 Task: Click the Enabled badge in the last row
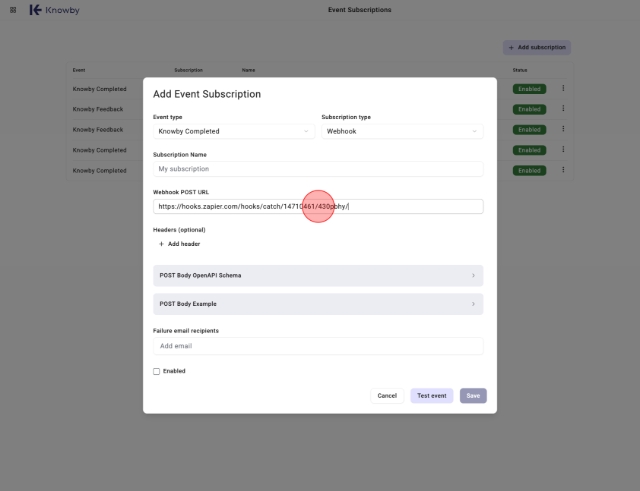(529, 171)
